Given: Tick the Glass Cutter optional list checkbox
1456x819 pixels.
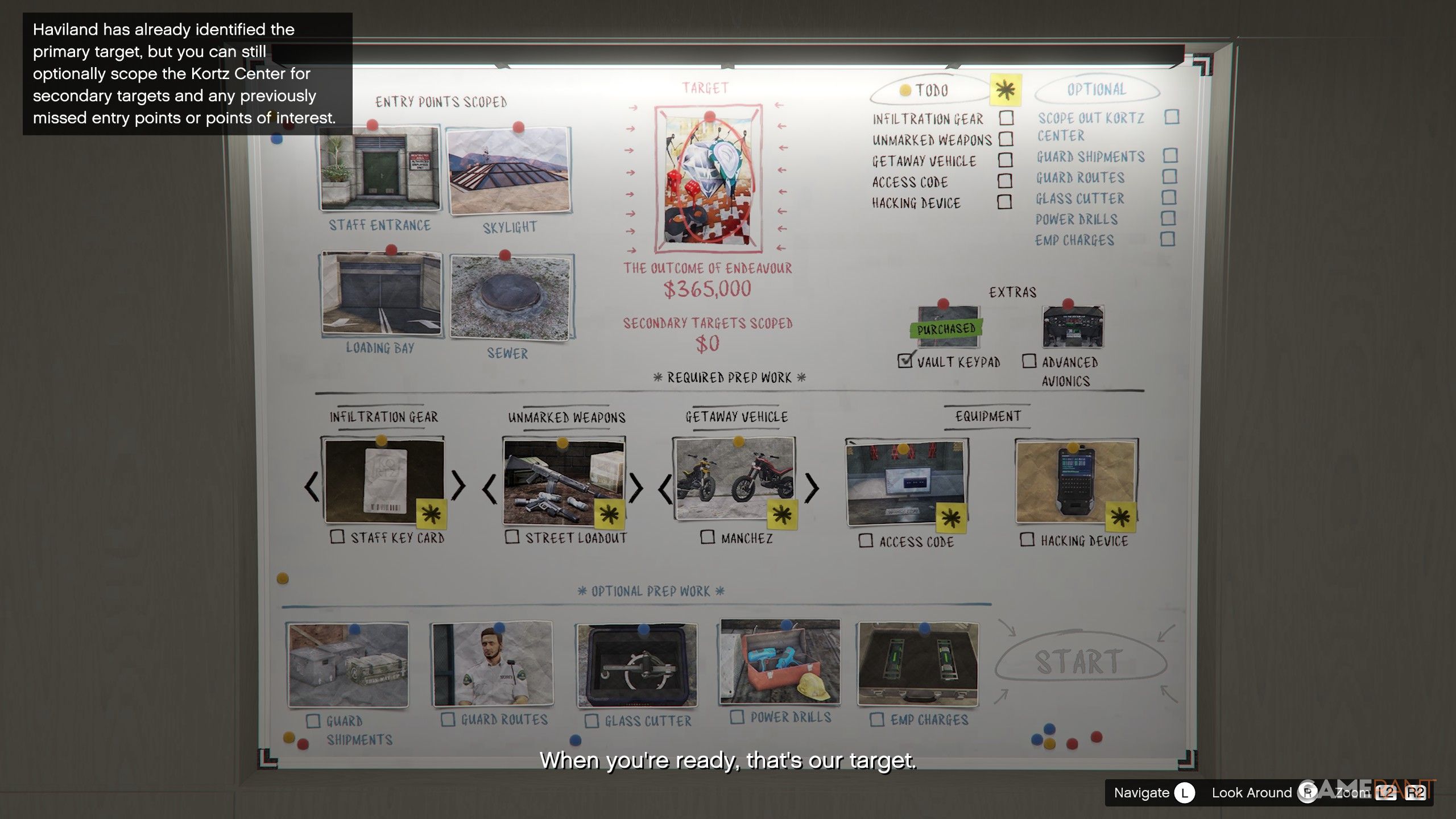Looking at the screenshot, I should point(1169,197).
